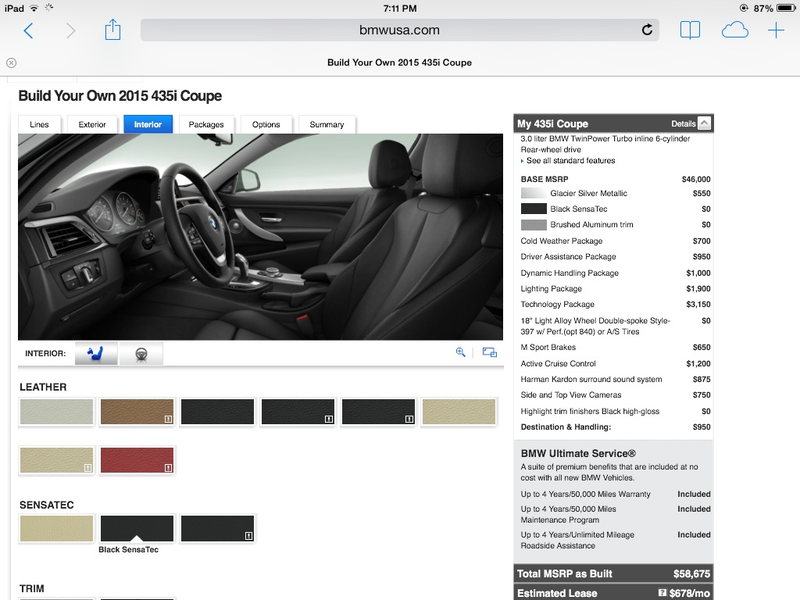
Task: Choose the red leather swatch
Action: coord(137,460)
